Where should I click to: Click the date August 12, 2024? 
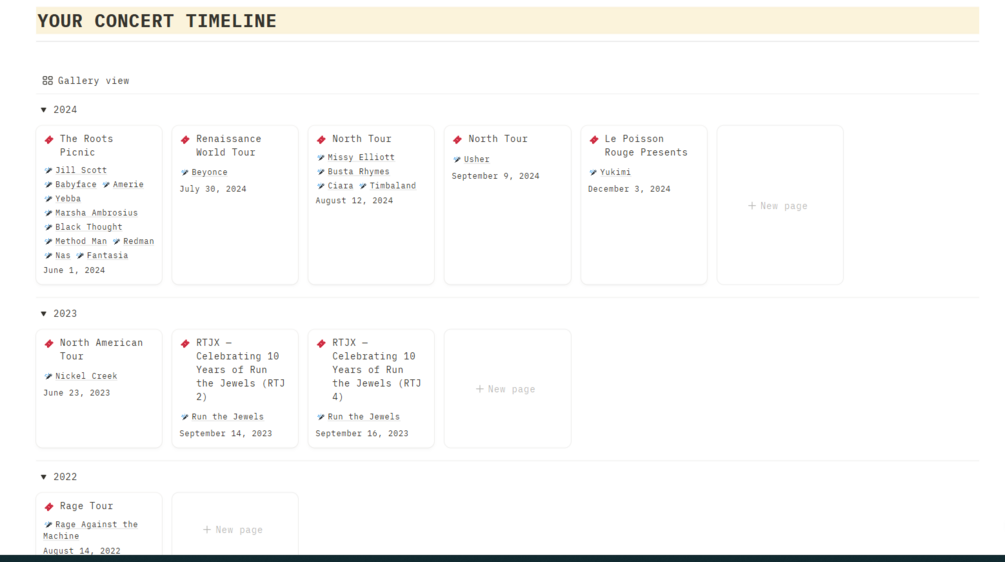(354, 201)
